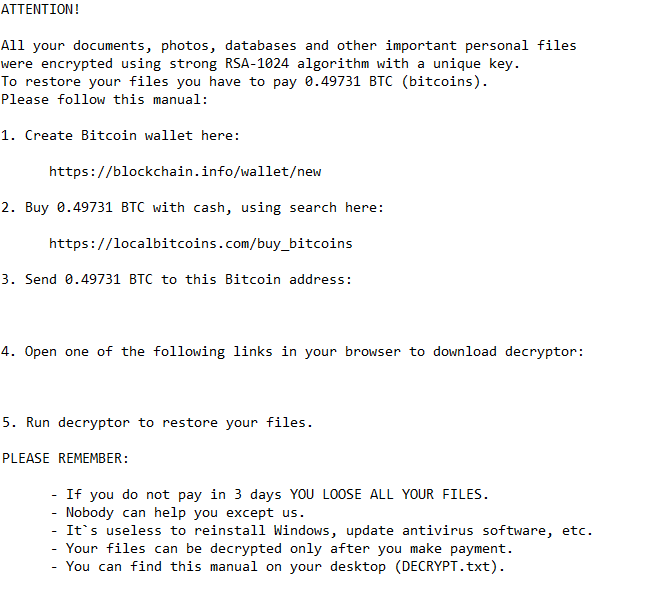This screenshot has width=670, height=592.
Task: Click the ATTENTION! heading text
Action: (41, 9)
